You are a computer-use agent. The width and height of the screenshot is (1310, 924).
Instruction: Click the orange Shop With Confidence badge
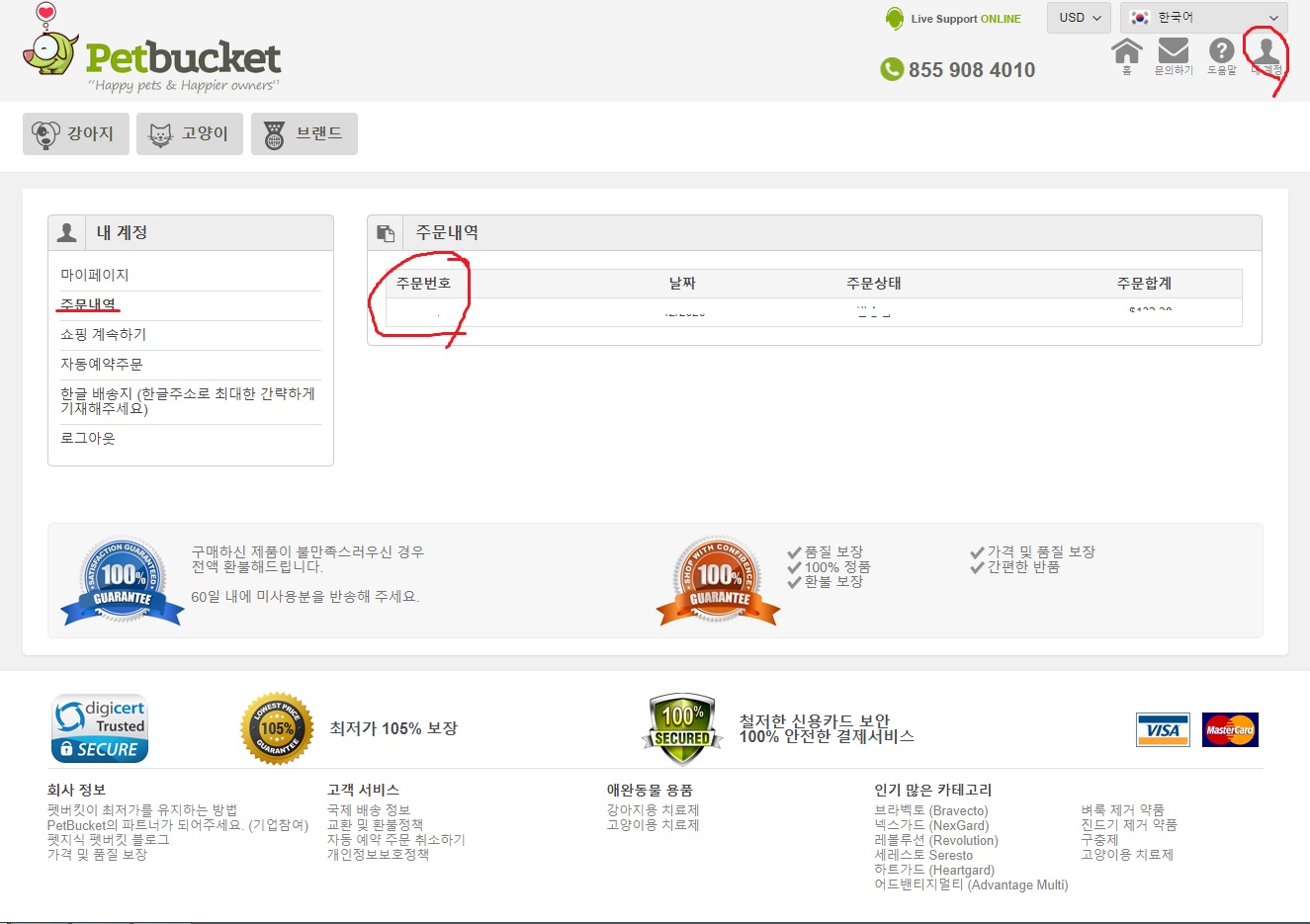(719, 581)
